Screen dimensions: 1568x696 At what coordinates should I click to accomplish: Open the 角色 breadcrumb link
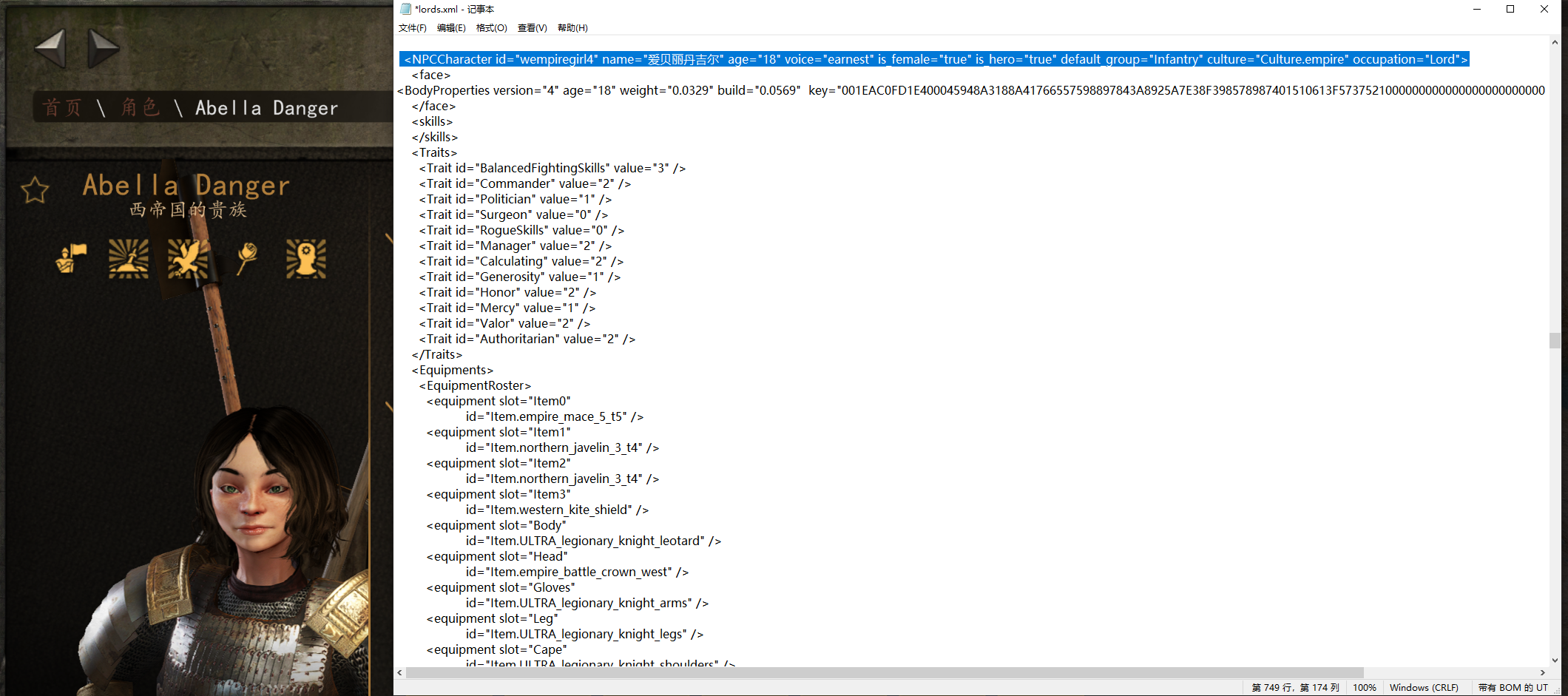pyautogui.click(x=141, y=108)
